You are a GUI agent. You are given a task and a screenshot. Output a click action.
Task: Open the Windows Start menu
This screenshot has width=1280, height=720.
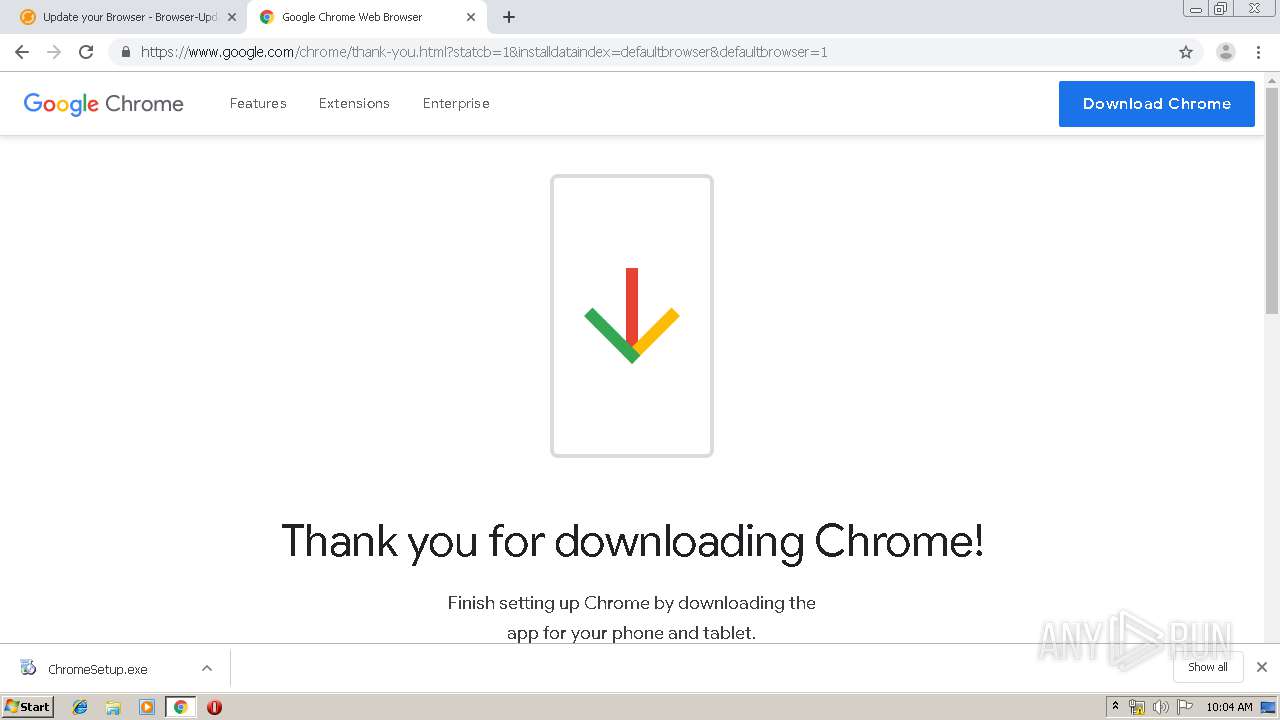[28, 706]
